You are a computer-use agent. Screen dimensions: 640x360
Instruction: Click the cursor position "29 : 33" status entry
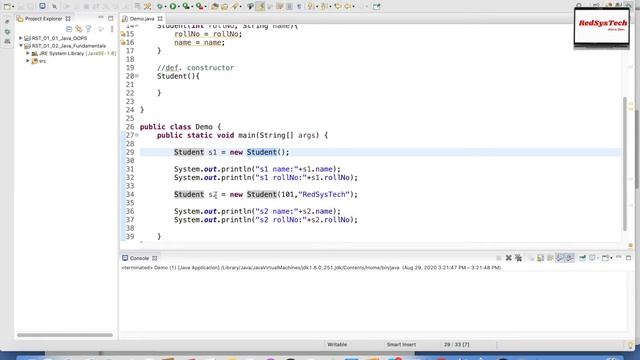457,344
